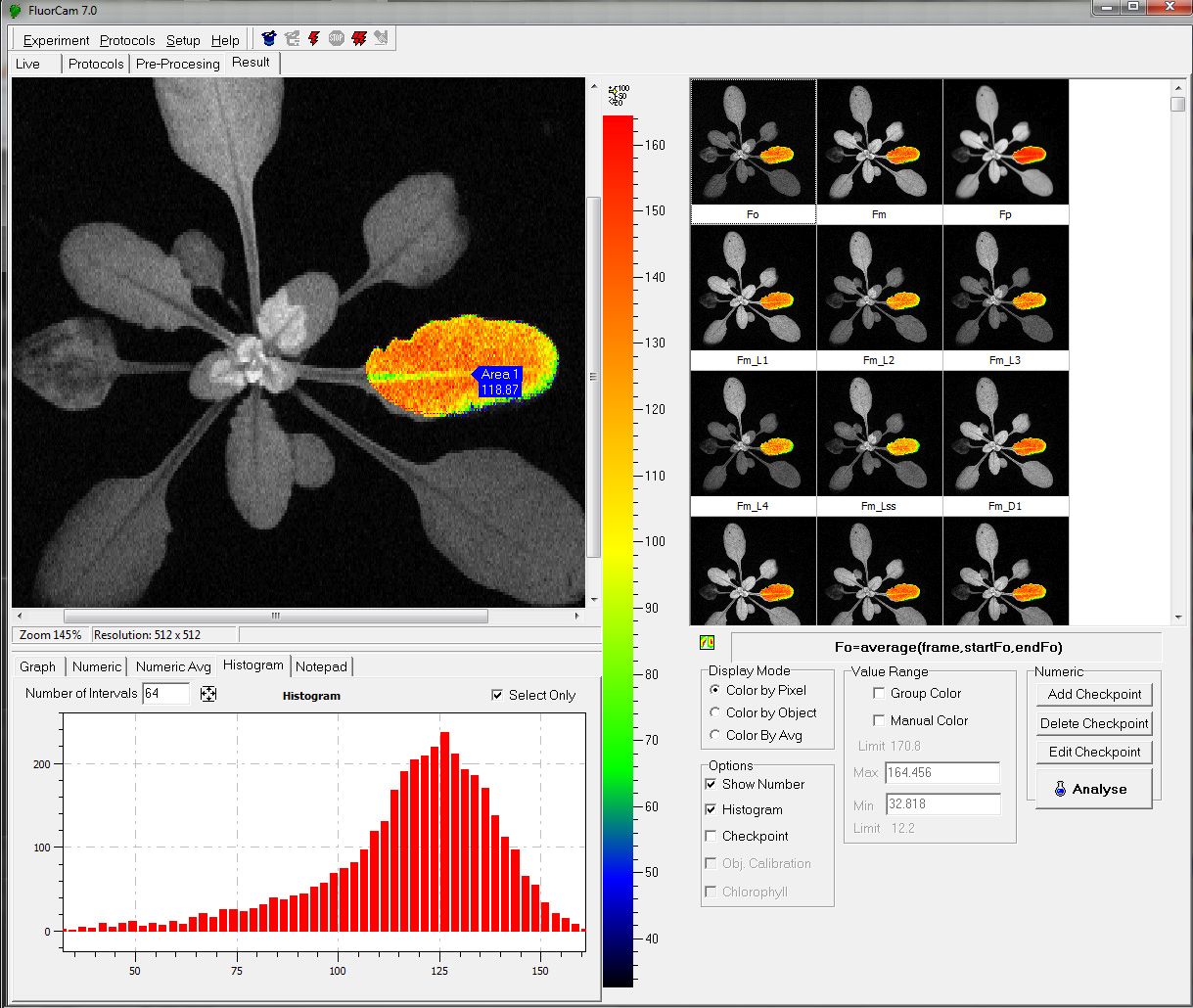Click the blue wizard hat toolbar icon
Screen dimensions: 1193x1008
(x=269, y=39)
